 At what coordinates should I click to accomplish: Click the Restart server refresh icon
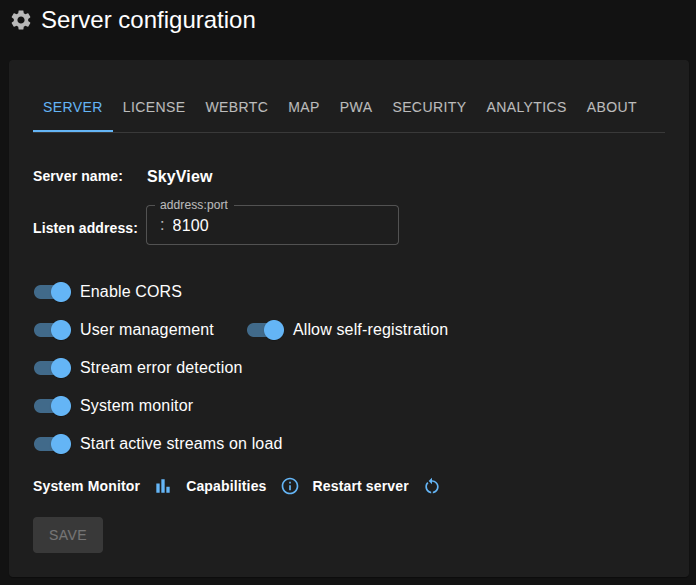[432, 486]
